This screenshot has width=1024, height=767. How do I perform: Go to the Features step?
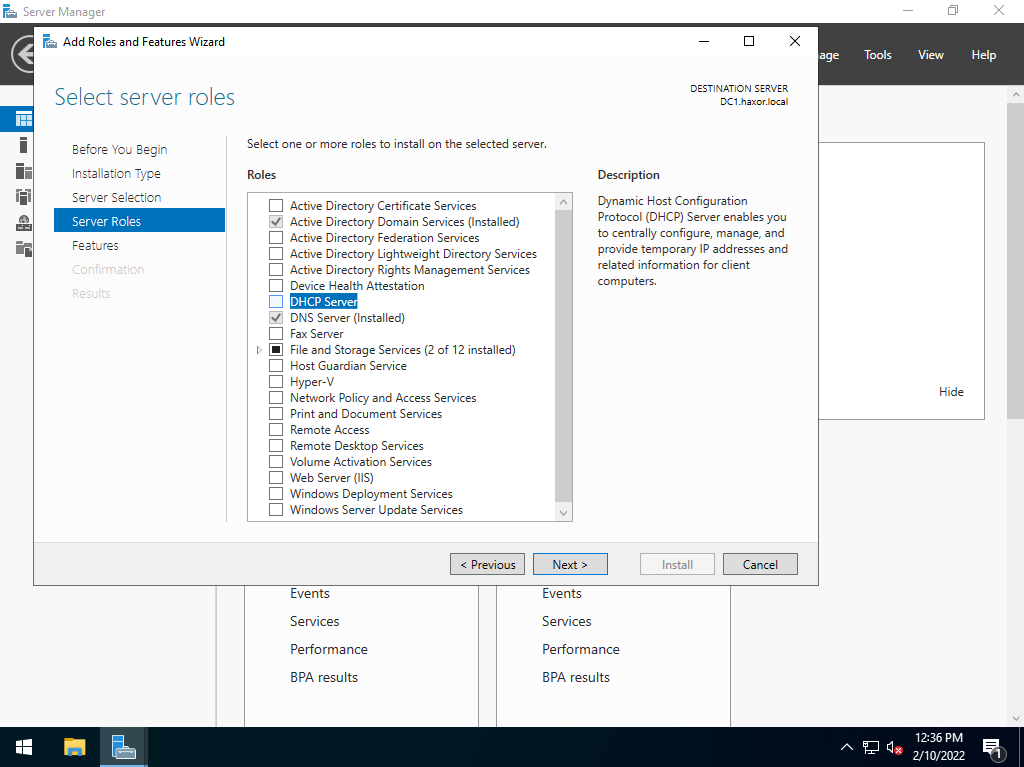tap(95, 246)
